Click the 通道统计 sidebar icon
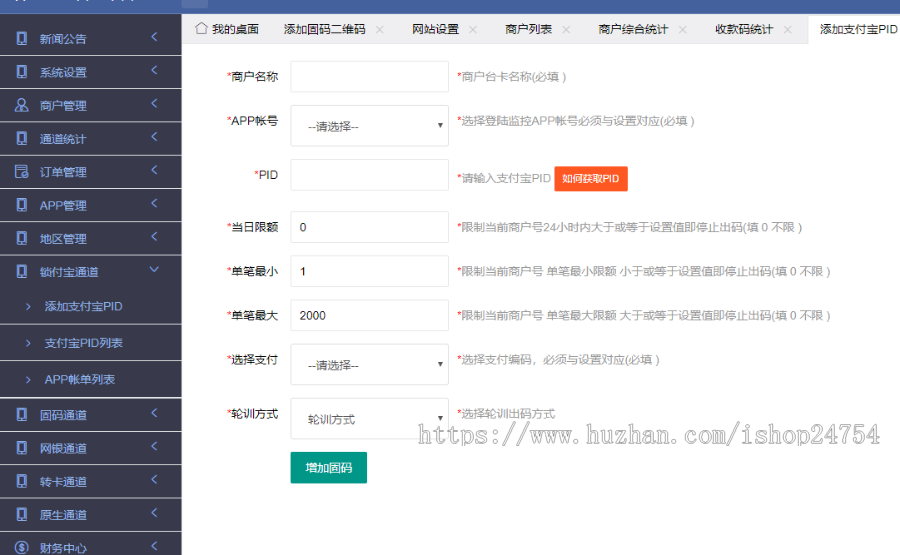Image resolution: width=900 pixels, height=555 pixels. coord(22,138)
